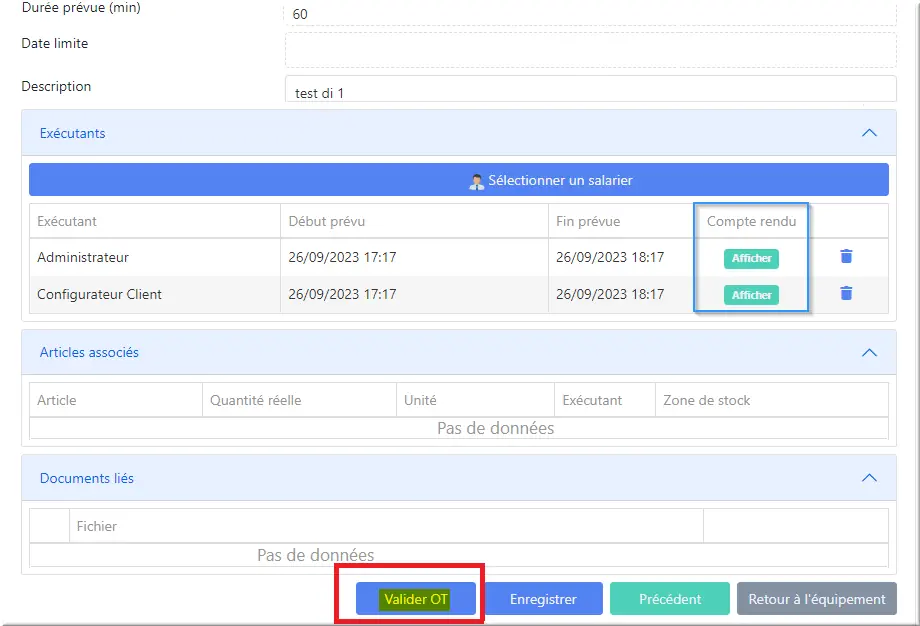
Task: Click the Description field containing test di 1
Action: pos(591,89)
